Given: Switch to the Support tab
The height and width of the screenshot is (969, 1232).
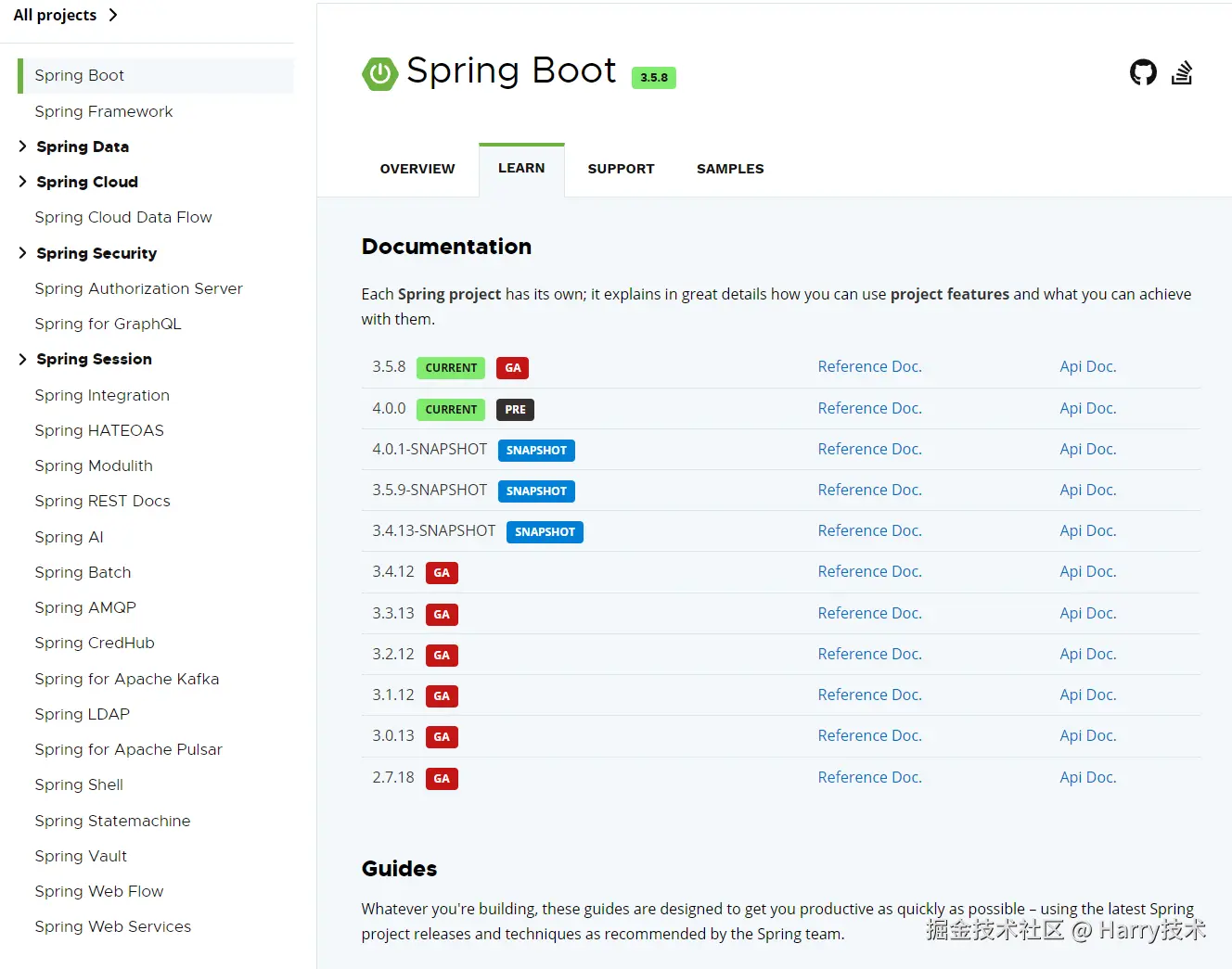Looking at the screenshot, I should (621, 169).
